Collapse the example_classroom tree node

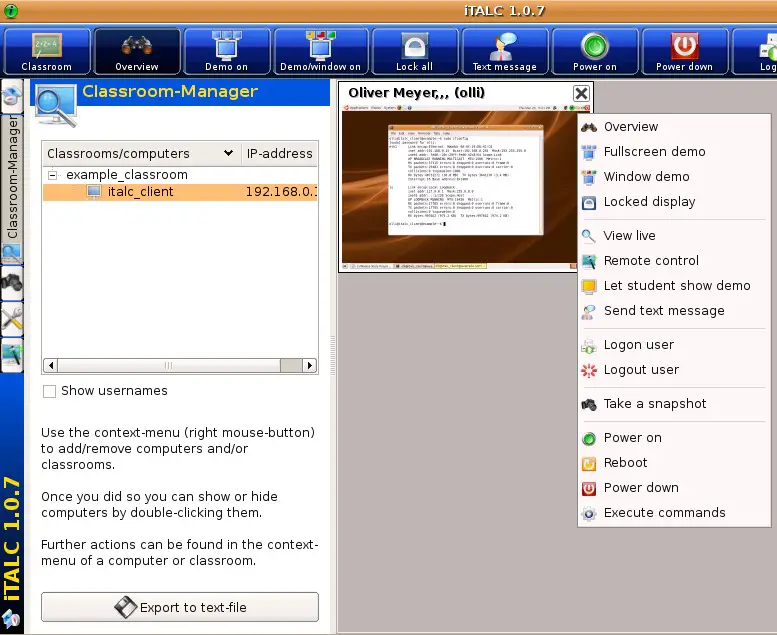52,175
